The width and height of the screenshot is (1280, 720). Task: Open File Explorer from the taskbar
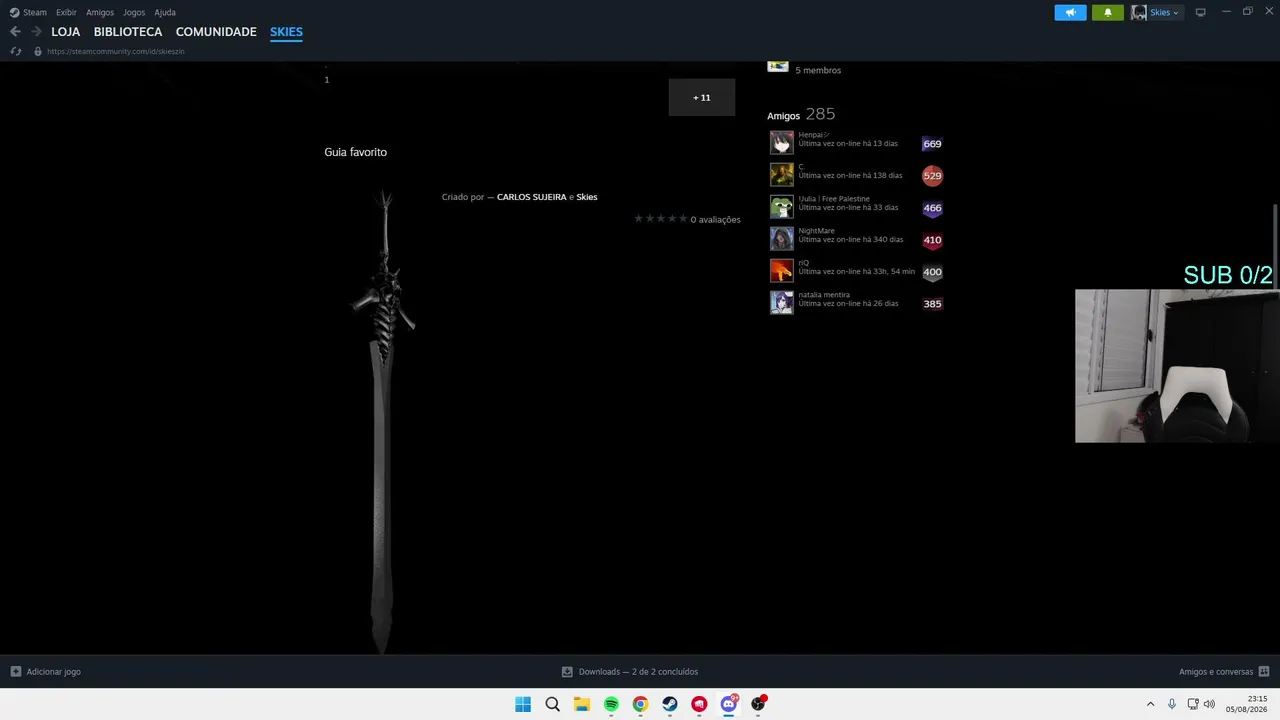(x=581, y=704)
